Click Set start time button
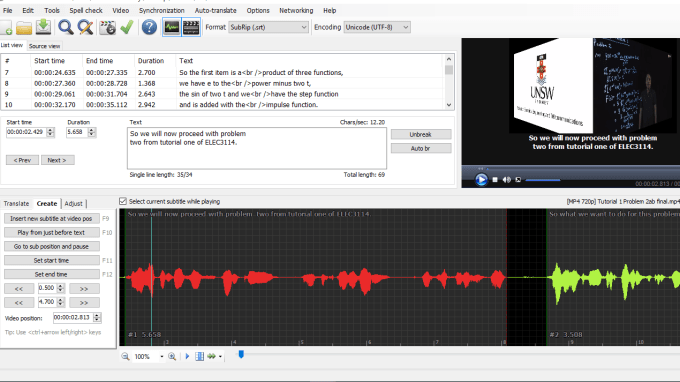Image resolution: width=680 pixels, height=382 pixels. 52,260
